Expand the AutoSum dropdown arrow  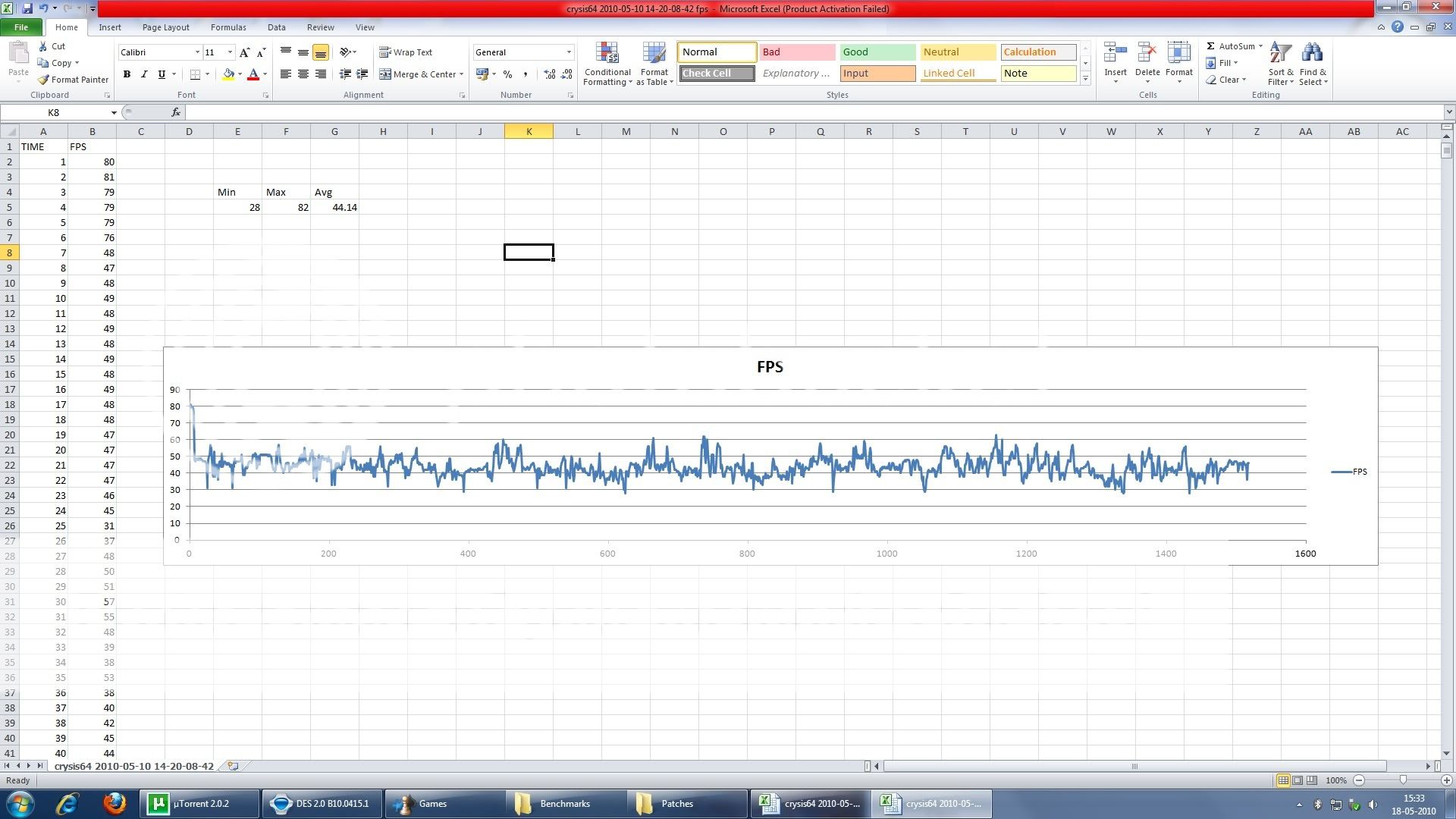[1260, 46]
